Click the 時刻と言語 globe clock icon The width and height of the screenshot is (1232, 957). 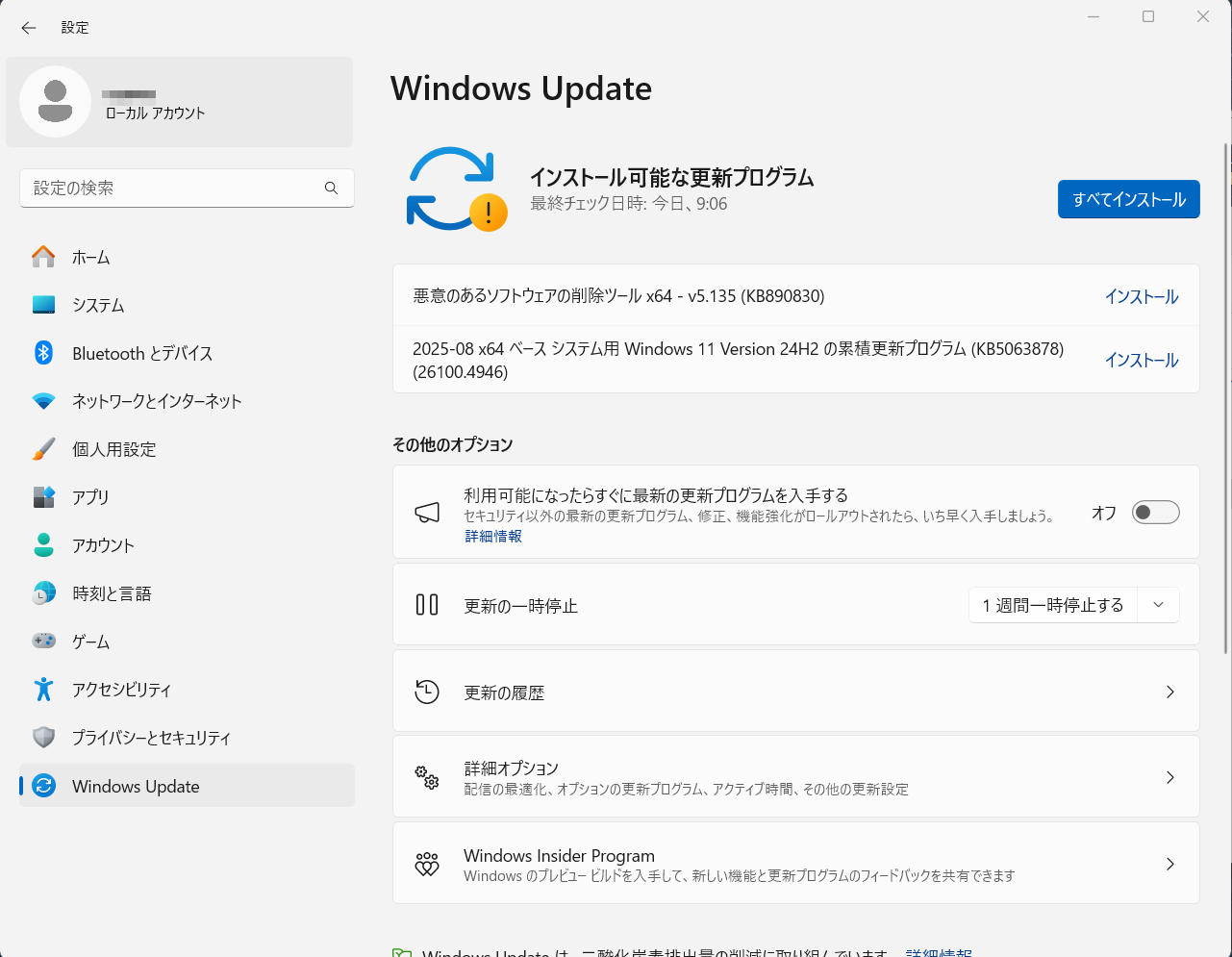[43, 593]
